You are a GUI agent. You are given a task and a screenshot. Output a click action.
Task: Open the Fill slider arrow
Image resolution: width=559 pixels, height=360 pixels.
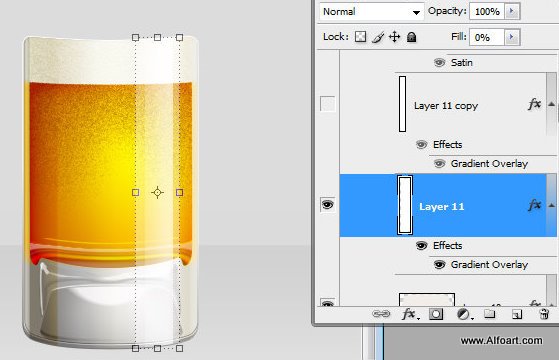click(512, 37)
